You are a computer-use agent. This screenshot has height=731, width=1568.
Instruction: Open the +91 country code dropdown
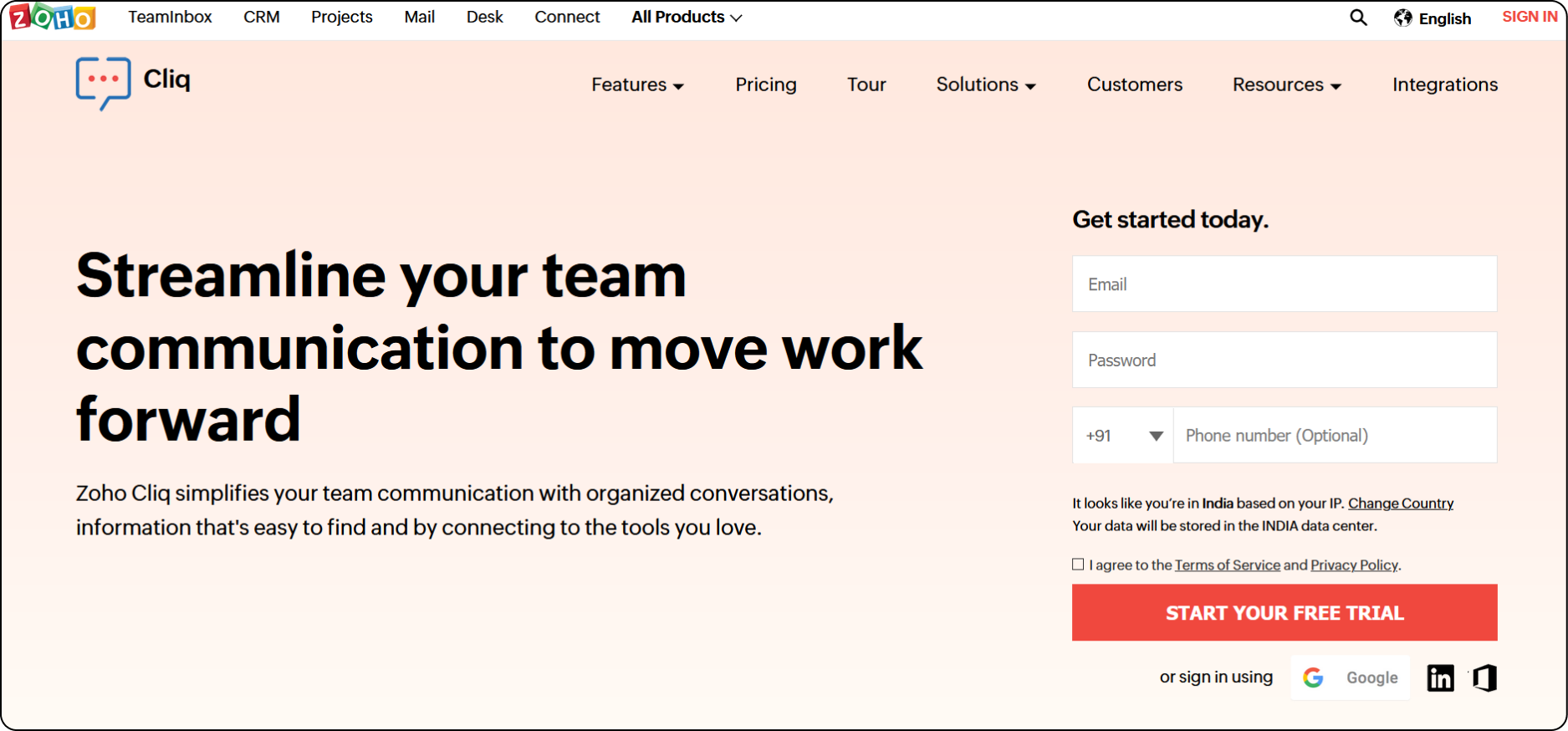pyautogui.click(x=1123, y=435)
